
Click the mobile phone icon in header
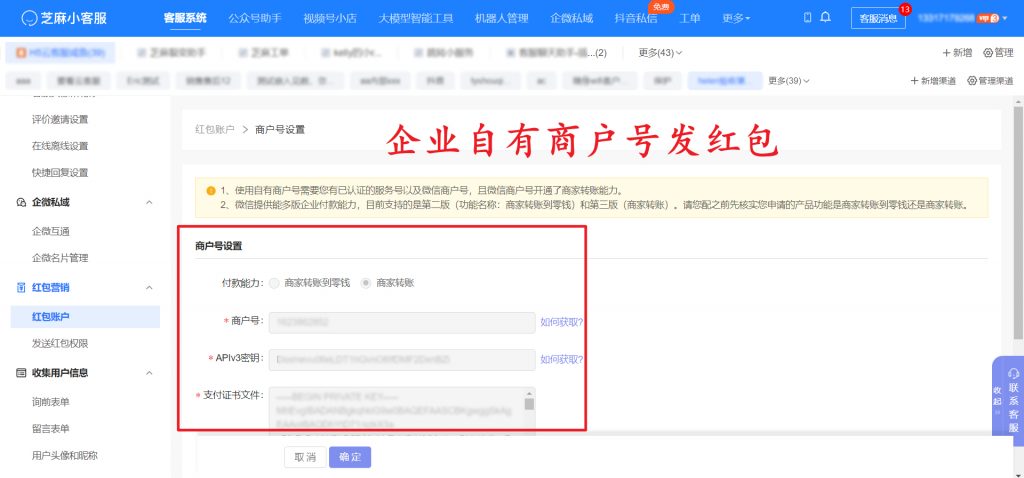(808, 18)
